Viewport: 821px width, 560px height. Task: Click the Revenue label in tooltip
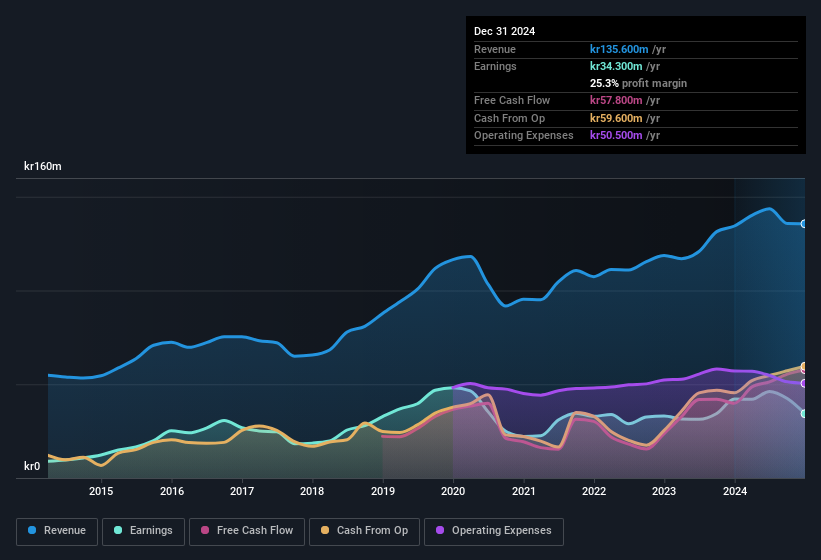(495, 49)
